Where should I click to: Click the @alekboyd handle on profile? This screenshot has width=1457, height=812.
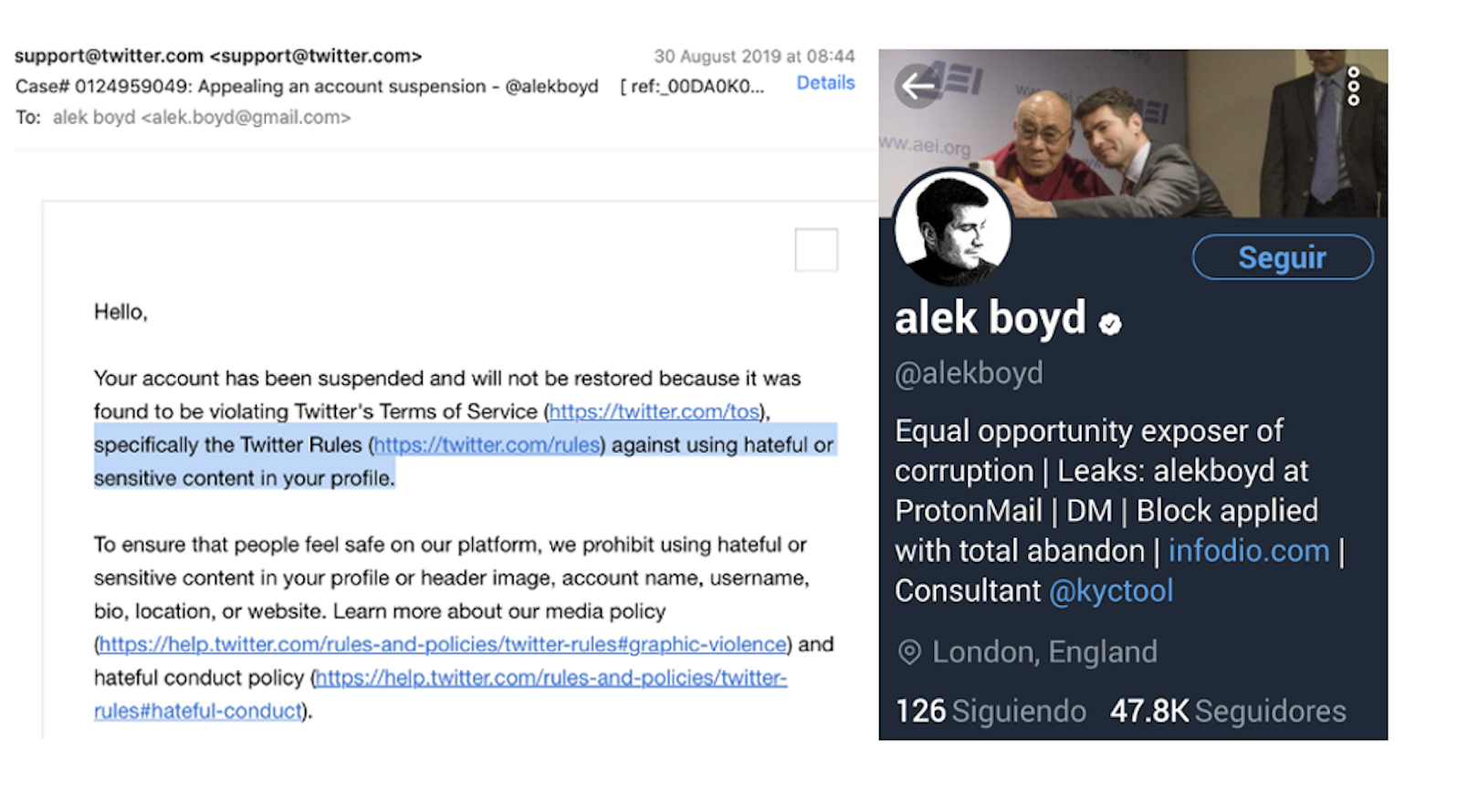[969, 373]
